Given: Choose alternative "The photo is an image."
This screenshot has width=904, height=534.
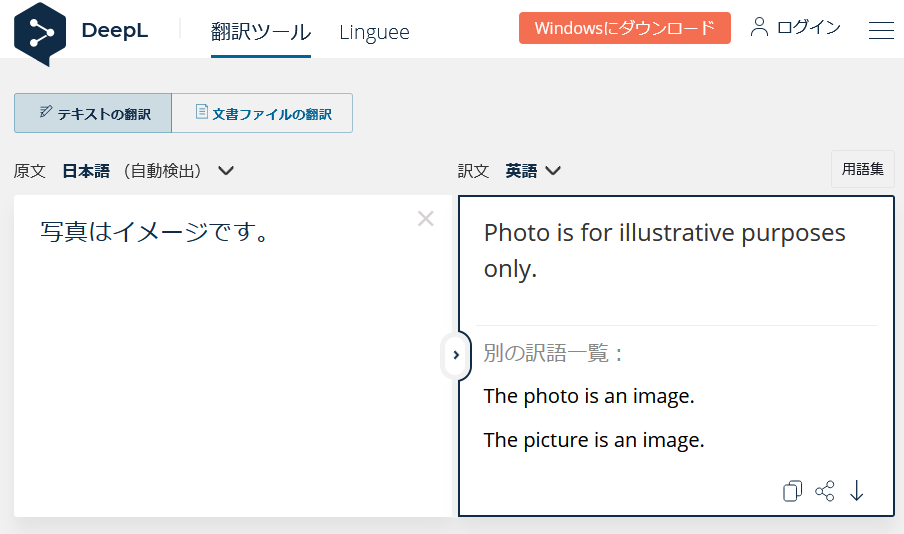Looking at the screenshot, I should pyautogui.click(x=589, y=396).
